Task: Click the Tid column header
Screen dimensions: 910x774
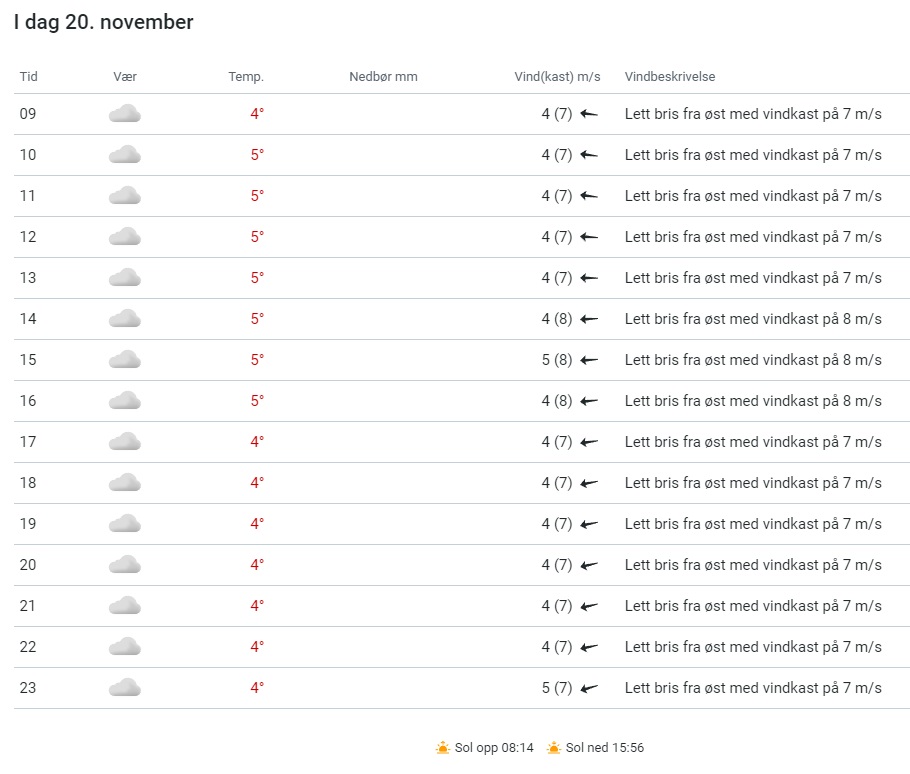Action: coord(29,77)
